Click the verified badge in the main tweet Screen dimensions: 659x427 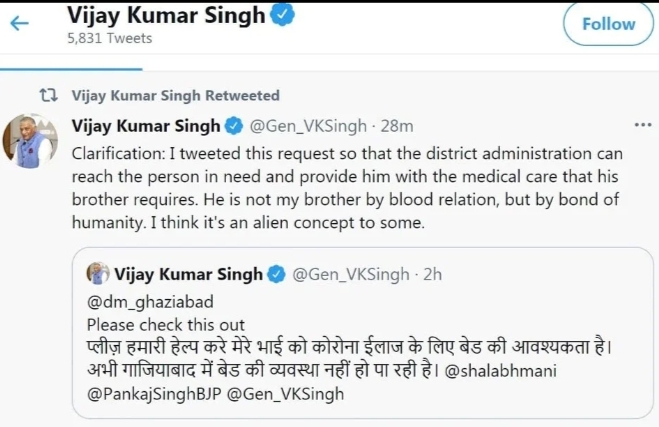point(234,127)
